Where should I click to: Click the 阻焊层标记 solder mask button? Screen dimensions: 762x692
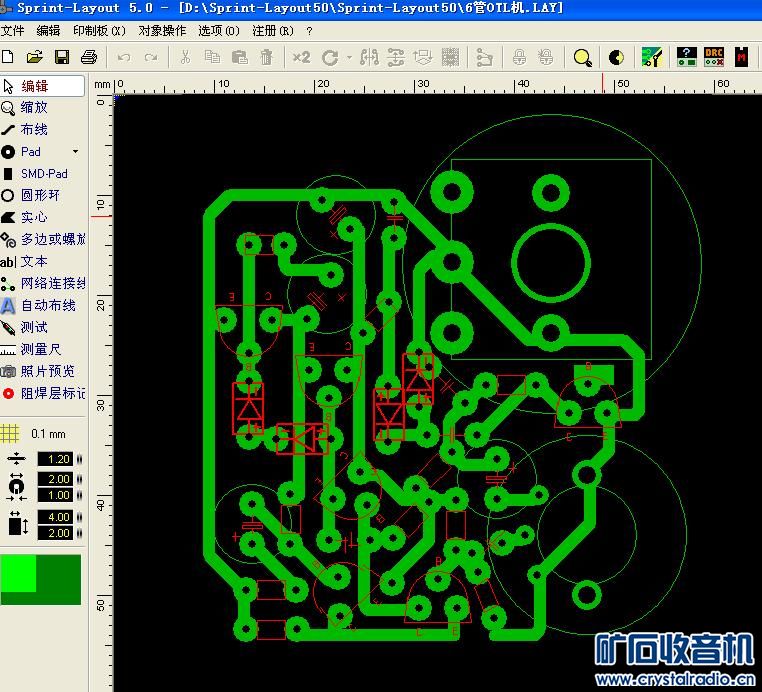[x=52, y=393]
